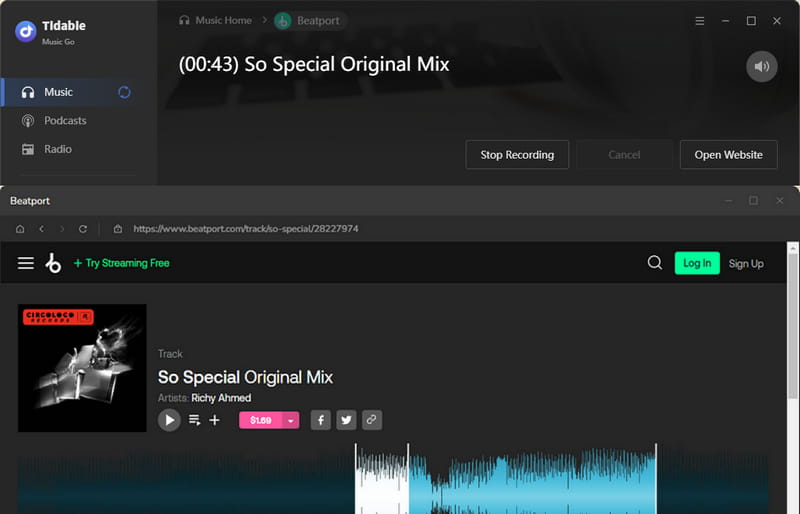
Task: Click the Beatport logo icon
Action: [x=53, y=263]
